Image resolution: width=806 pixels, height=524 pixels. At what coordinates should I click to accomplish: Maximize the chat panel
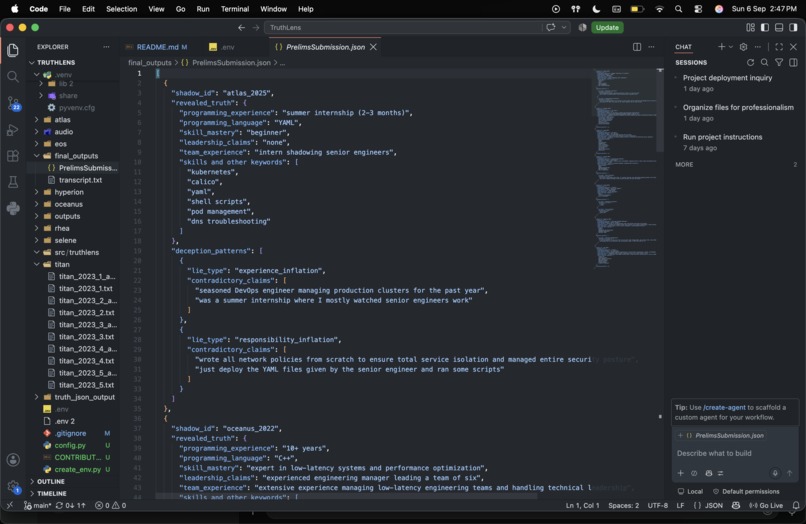pos(779,47)
